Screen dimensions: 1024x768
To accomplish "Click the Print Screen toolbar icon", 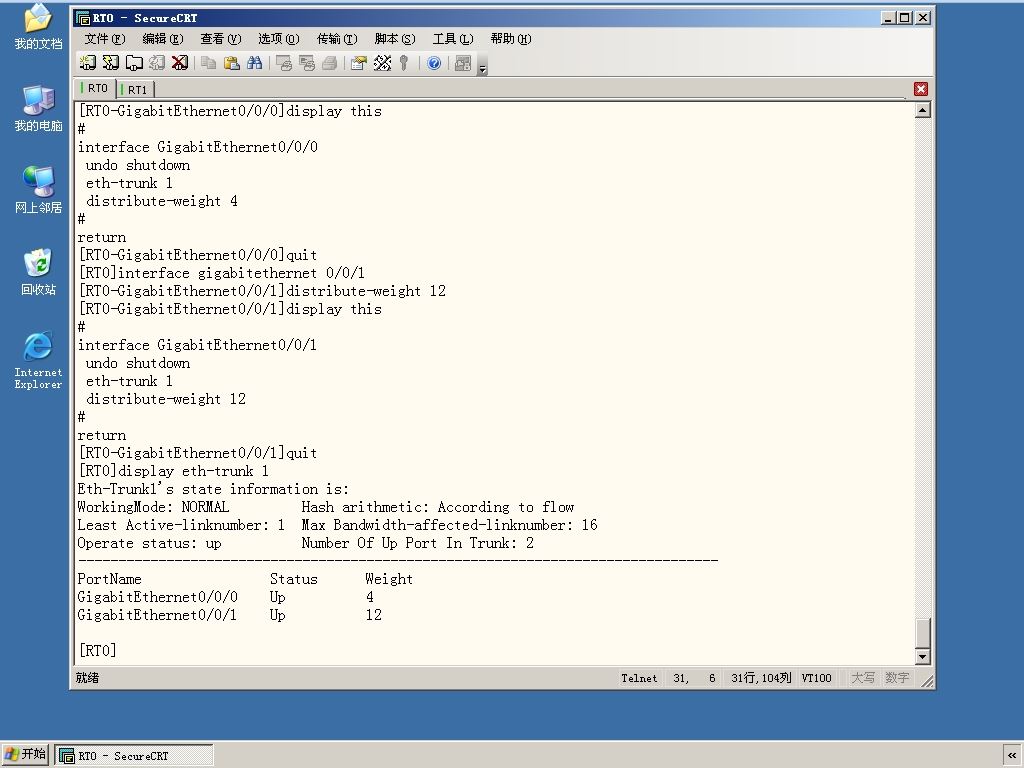I will 283,63.
